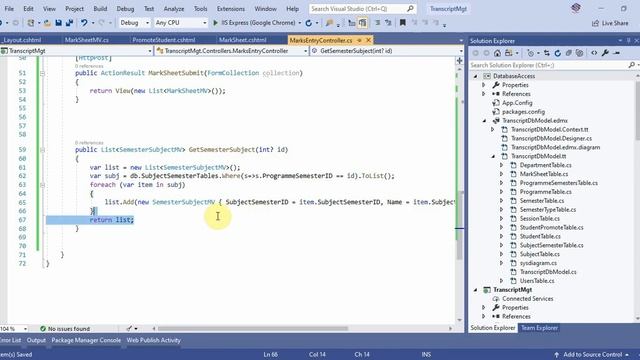Click the Save icon in toolbar
This screenshot has height=360, width=640.
[x=58, y=23]
